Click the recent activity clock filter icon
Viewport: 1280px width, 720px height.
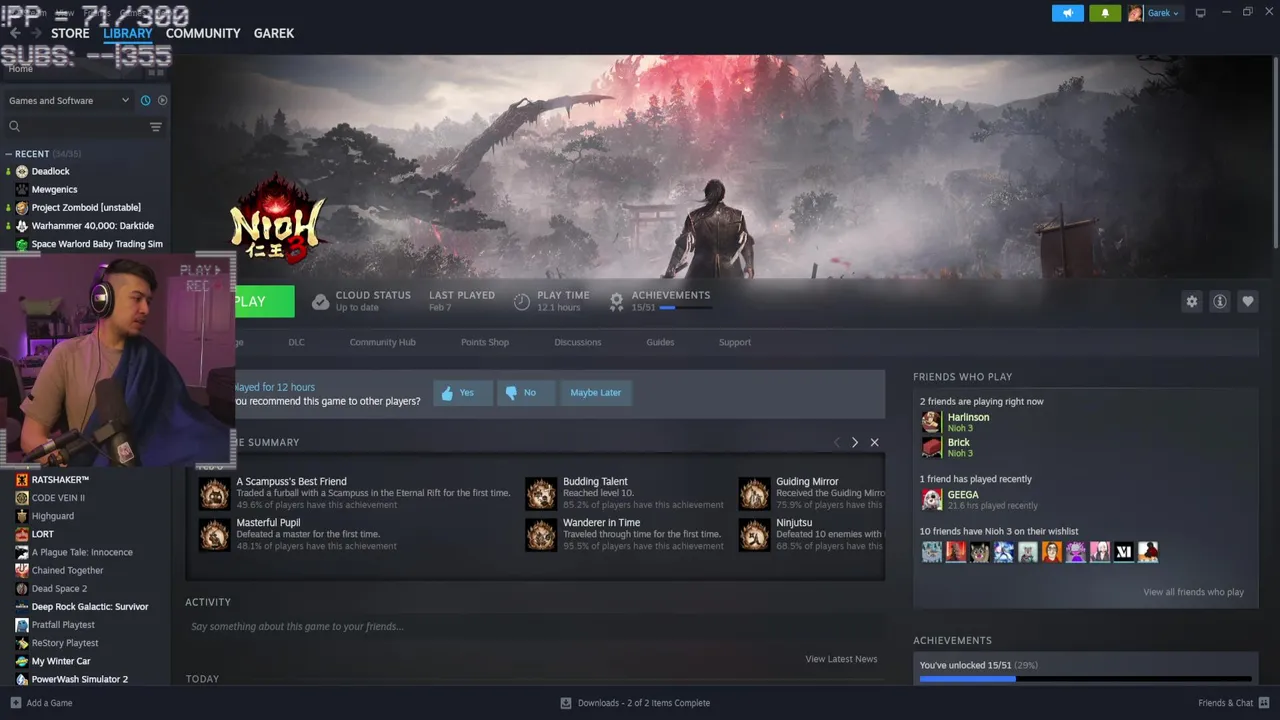pyautogui.click(x=145, y=100)
